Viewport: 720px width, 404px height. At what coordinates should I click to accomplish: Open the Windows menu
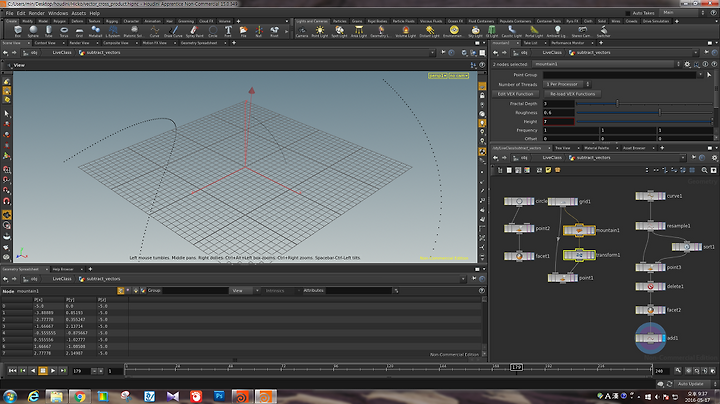(x=58, y=13)
